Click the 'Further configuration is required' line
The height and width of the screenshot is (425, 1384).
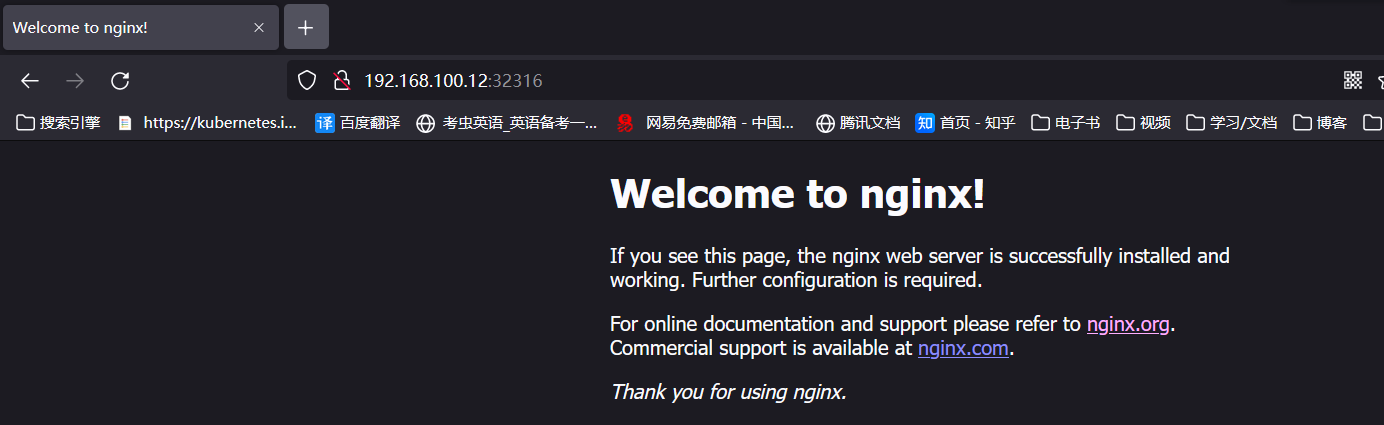[x=837, y=281]
